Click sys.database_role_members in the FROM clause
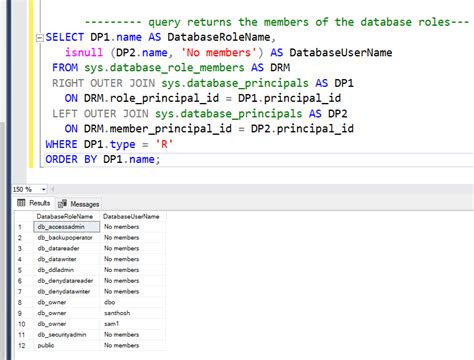The width and height of the screenshot is (474, 360). 164,68
